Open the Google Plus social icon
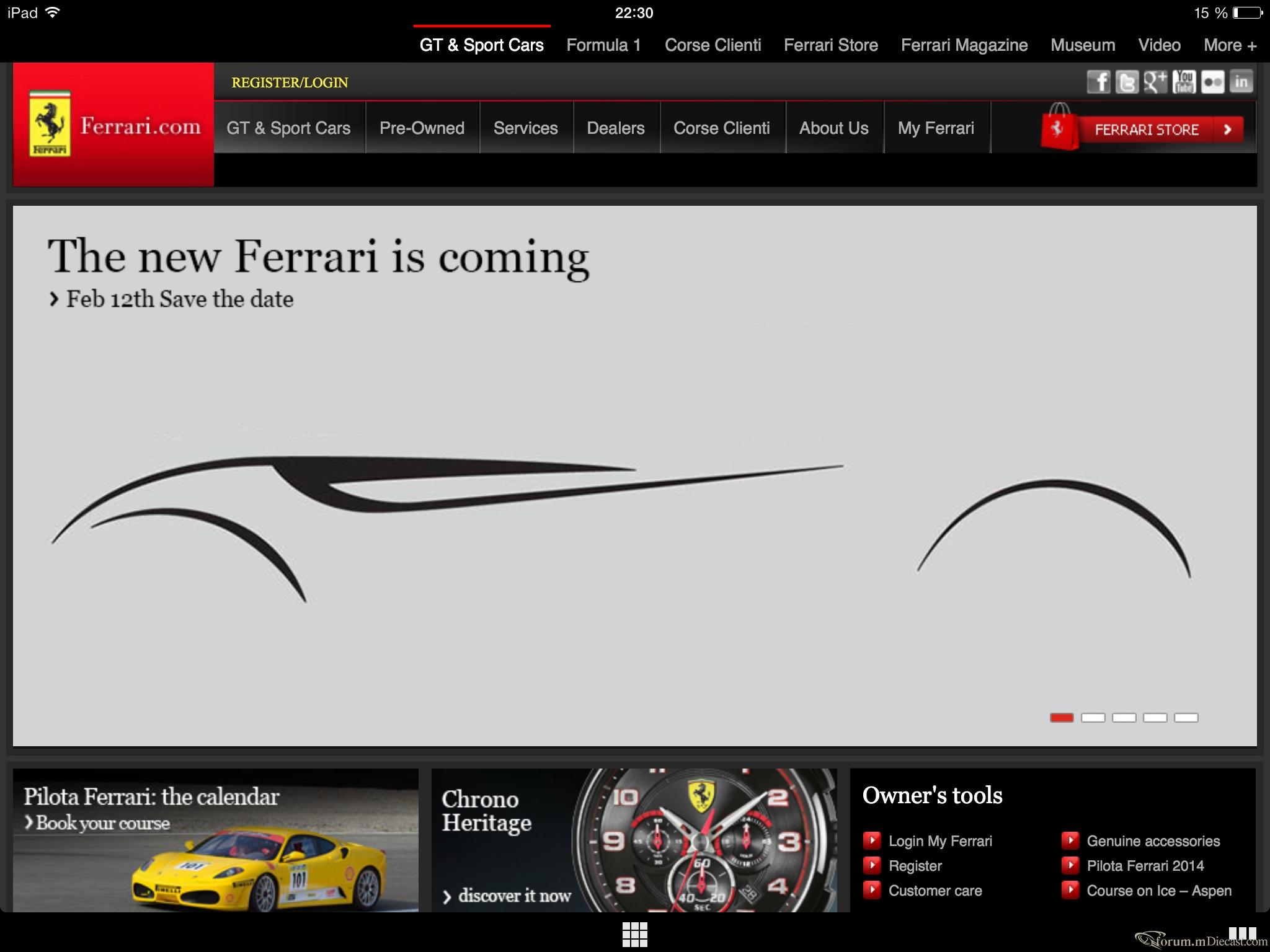 pyautogui.click(x=1155, y=82)
